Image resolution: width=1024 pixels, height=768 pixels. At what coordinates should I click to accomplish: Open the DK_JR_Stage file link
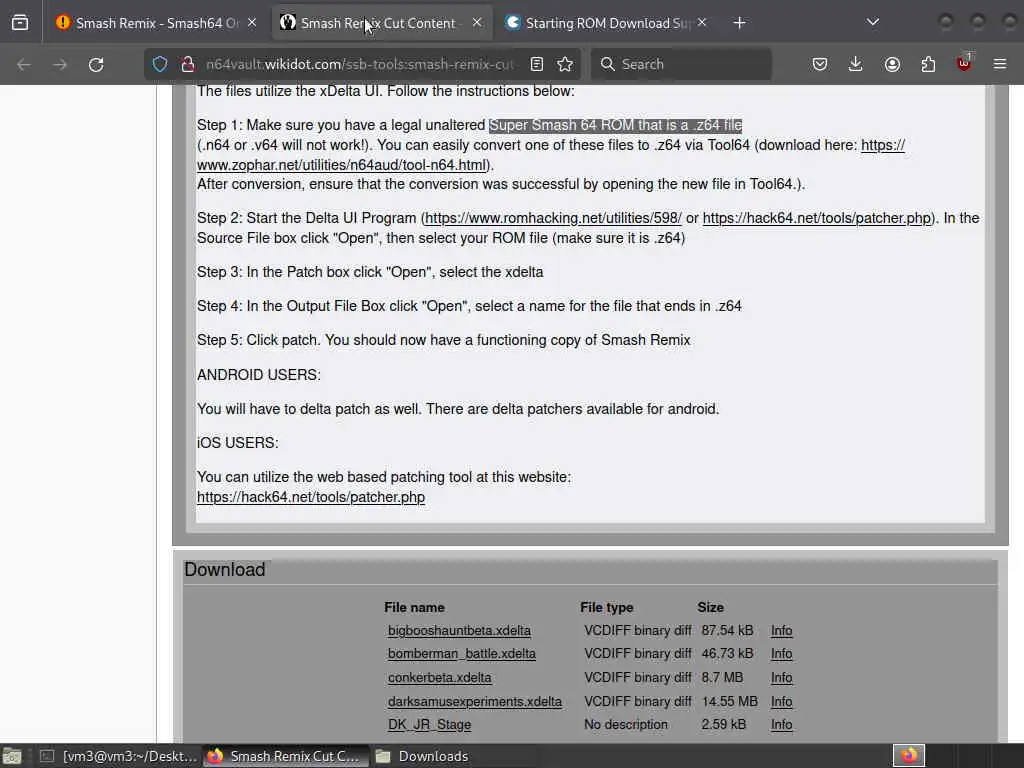429,725
